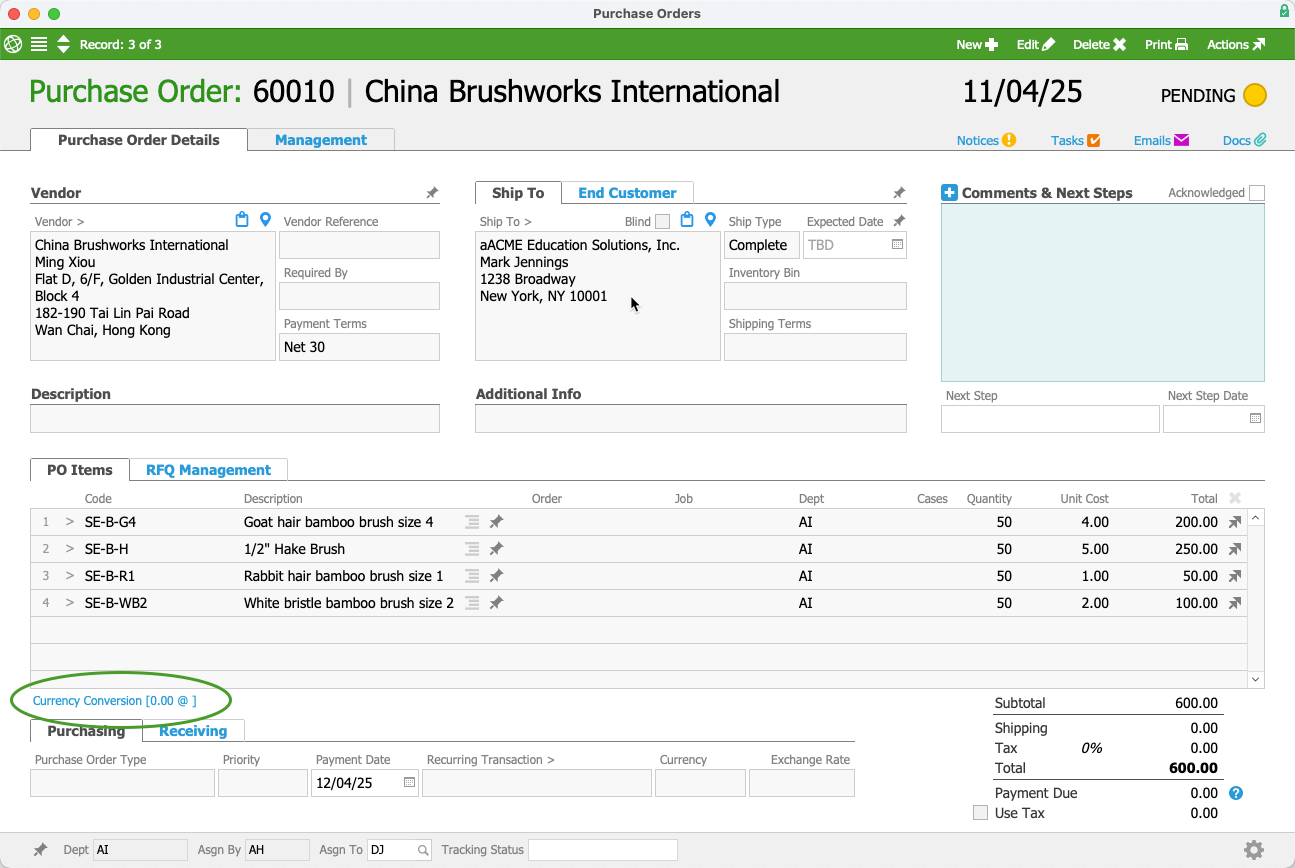Expand the SE-B-G4 line item arrow
This screenshot has height=868, width=1295.
point(70,522)
